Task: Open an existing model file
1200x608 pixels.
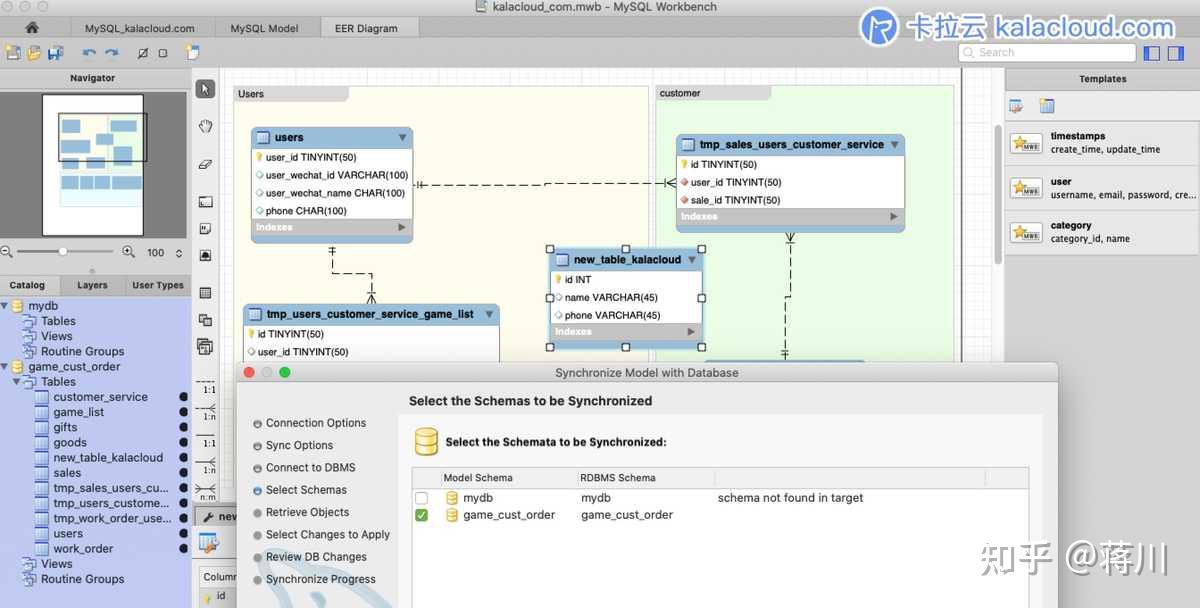Action: point(34,52)
